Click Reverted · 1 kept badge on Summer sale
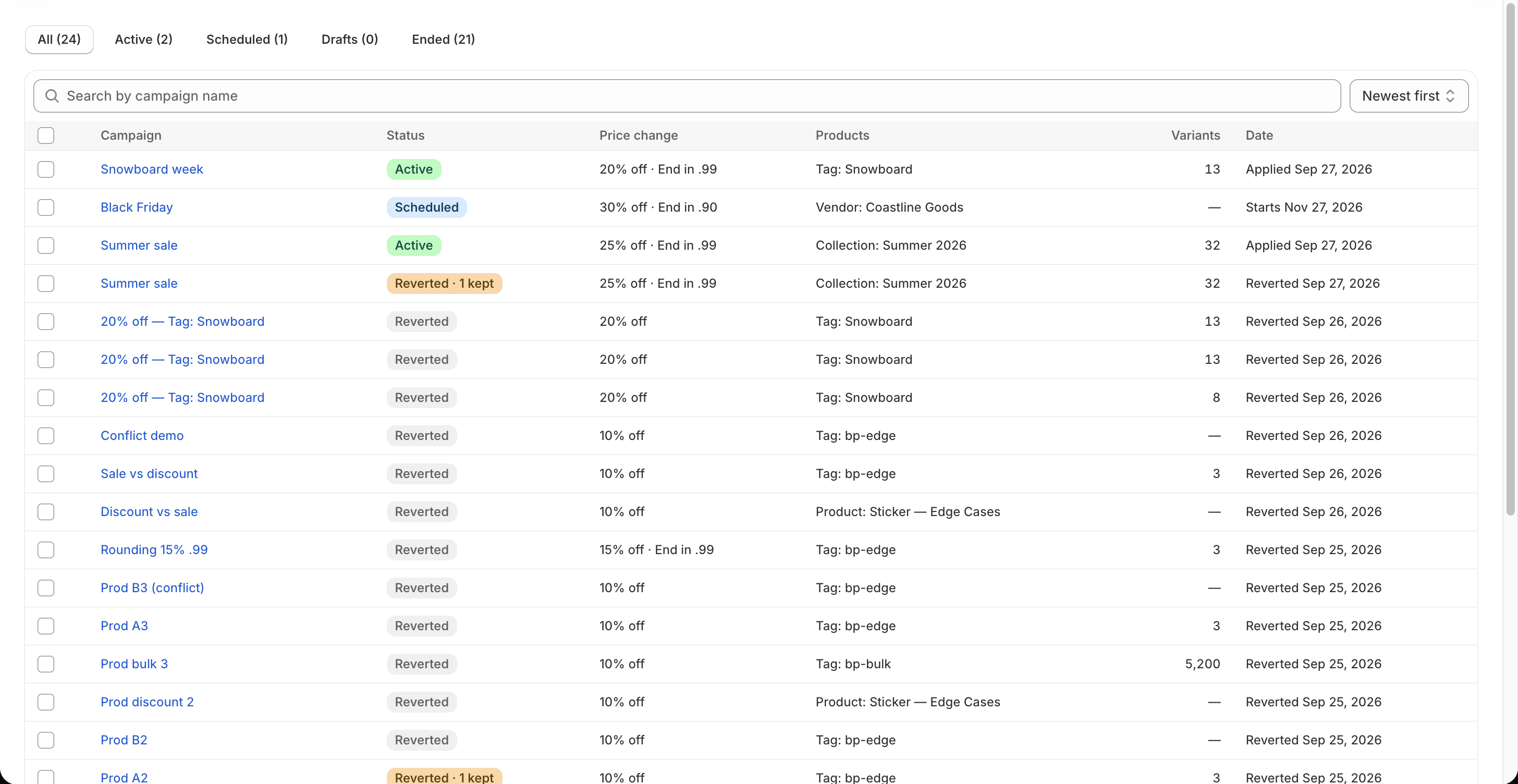 [444, 284]
